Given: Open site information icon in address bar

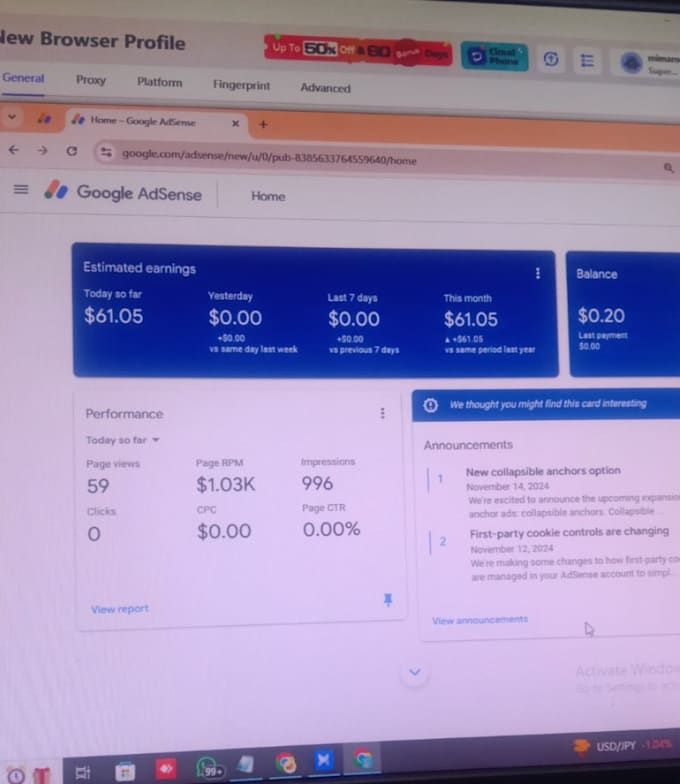Looking at the screenshot, I should point(106,152).
